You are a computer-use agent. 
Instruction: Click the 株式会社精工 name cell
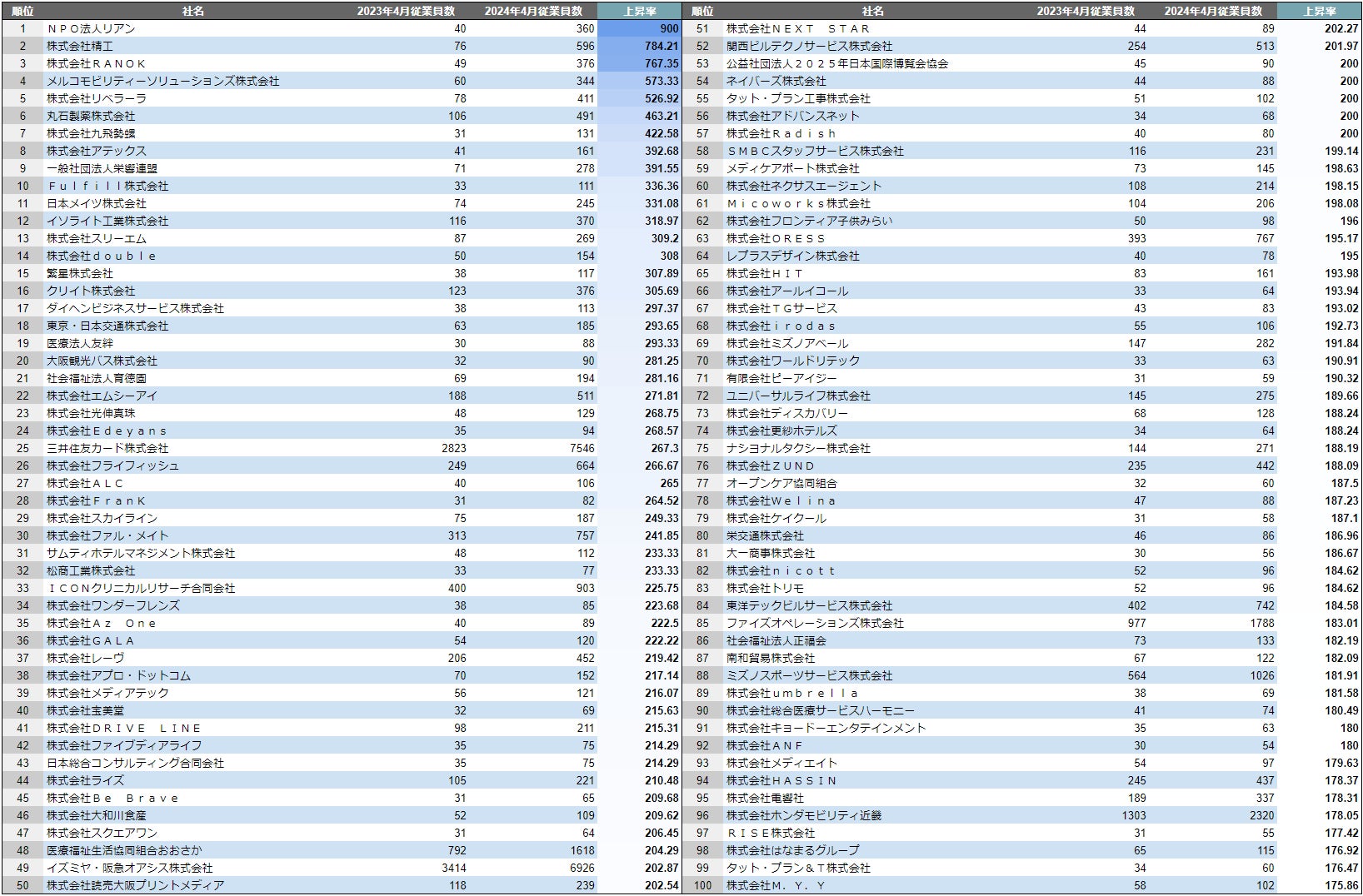80,46
